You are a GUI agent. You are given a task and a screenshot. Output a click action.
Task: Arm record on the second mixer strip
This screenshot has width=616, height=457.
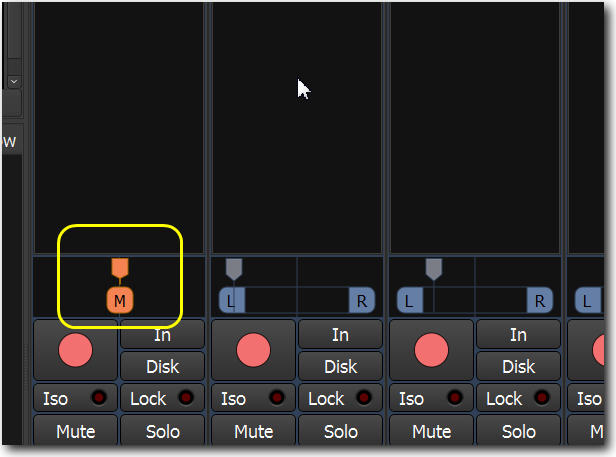coord(254,350)
